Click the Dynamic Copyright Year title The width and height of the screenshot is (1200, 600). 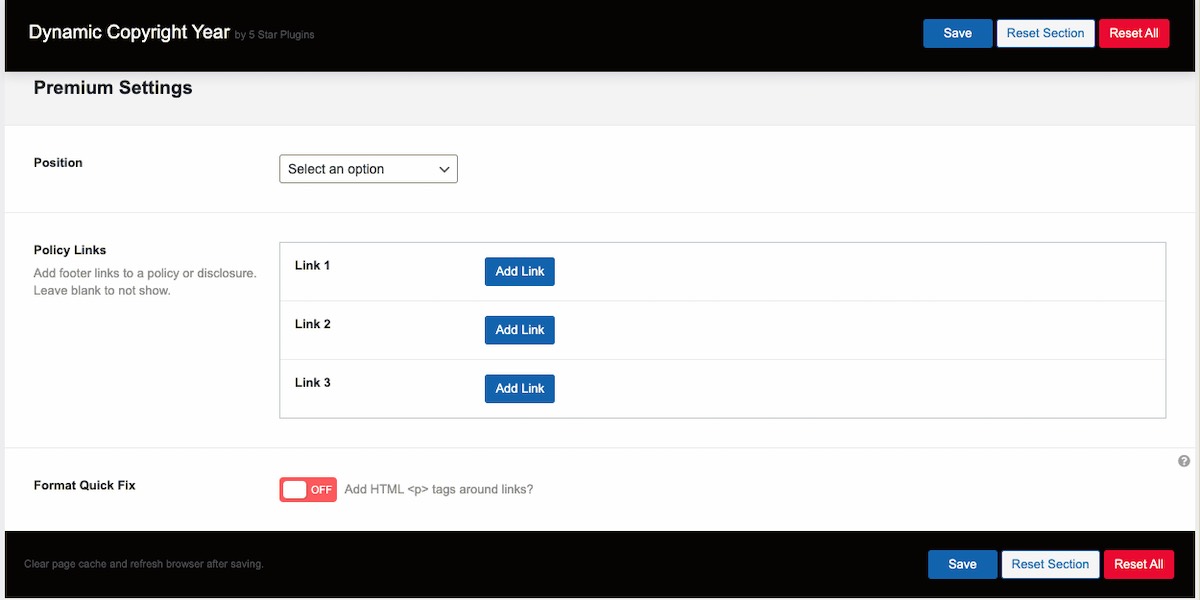[129, 32]
